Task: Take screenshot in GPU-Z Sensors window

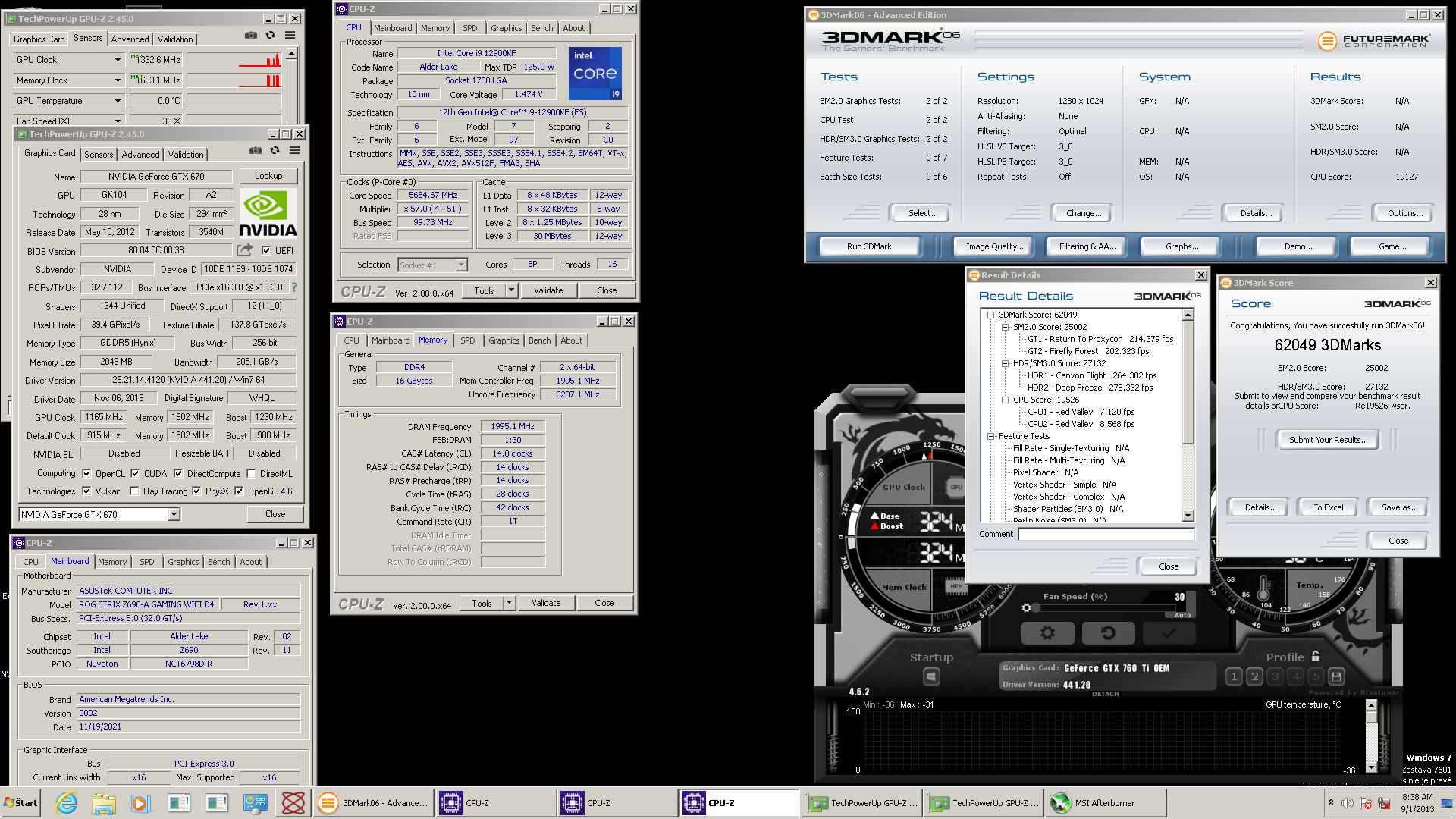Action: click(250, 35)
